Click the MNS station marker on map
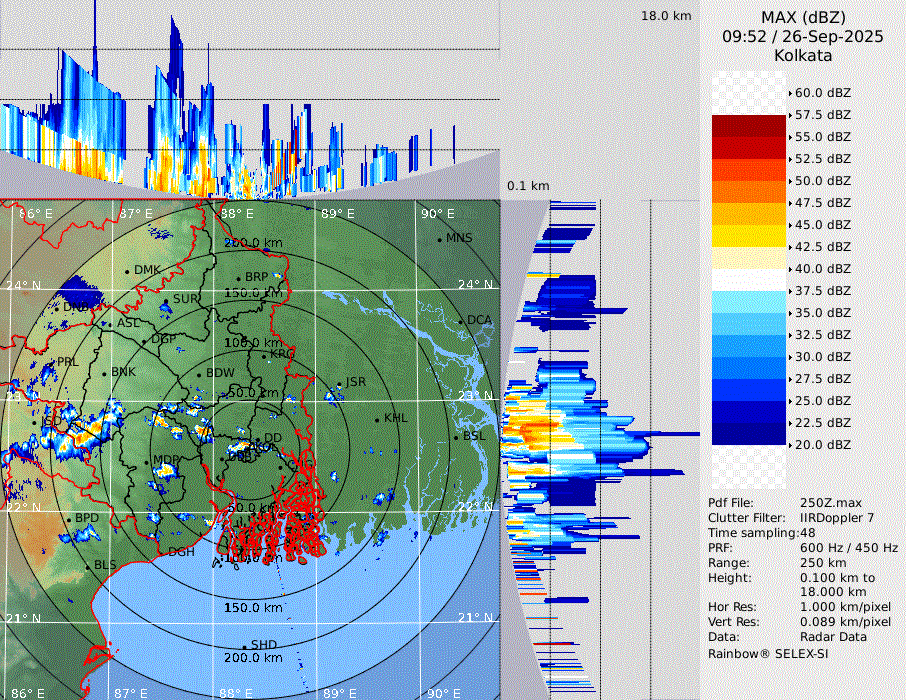Screen dimensions: 906x700 coord(439,240)
